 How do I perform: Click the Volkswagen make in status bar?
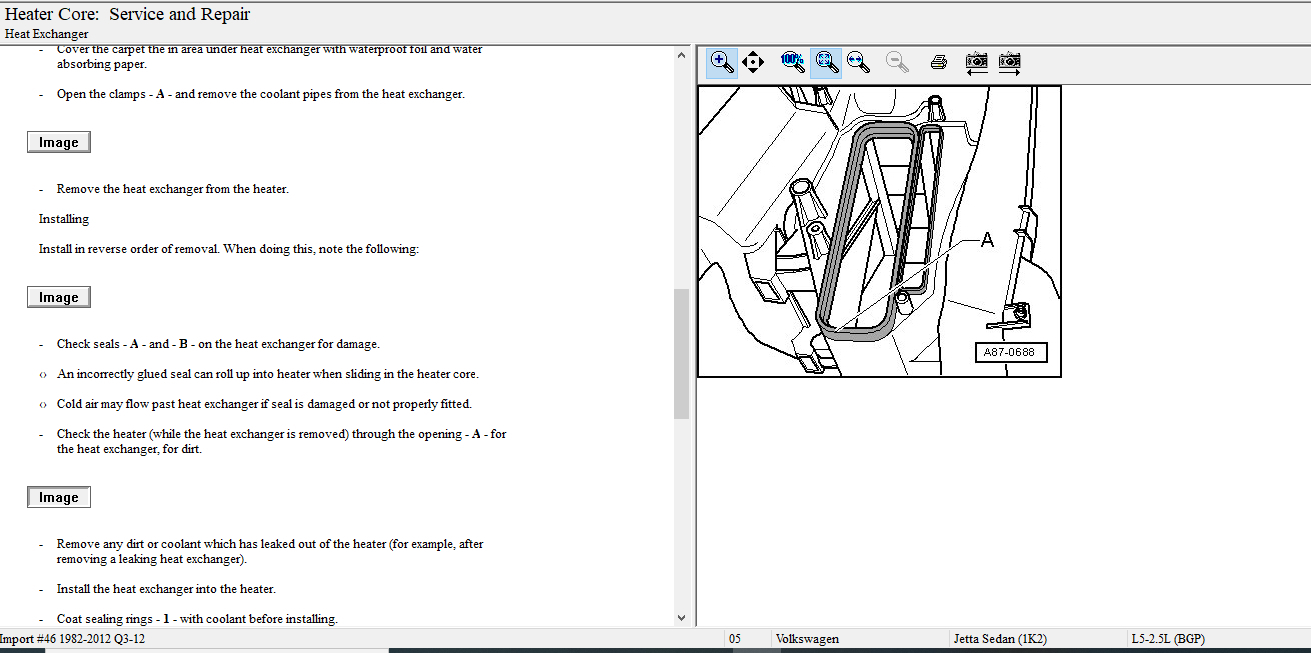pyautogui.click(x=807, y=638)
